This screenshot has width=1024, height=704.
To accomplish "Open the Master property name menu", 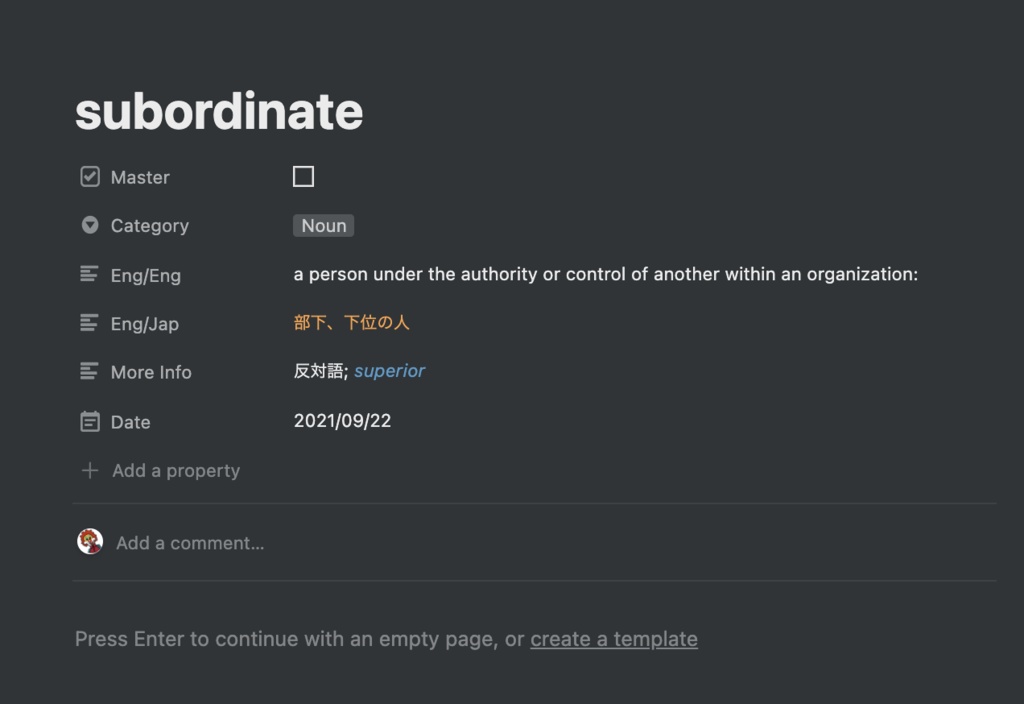I will pos(140,178).
